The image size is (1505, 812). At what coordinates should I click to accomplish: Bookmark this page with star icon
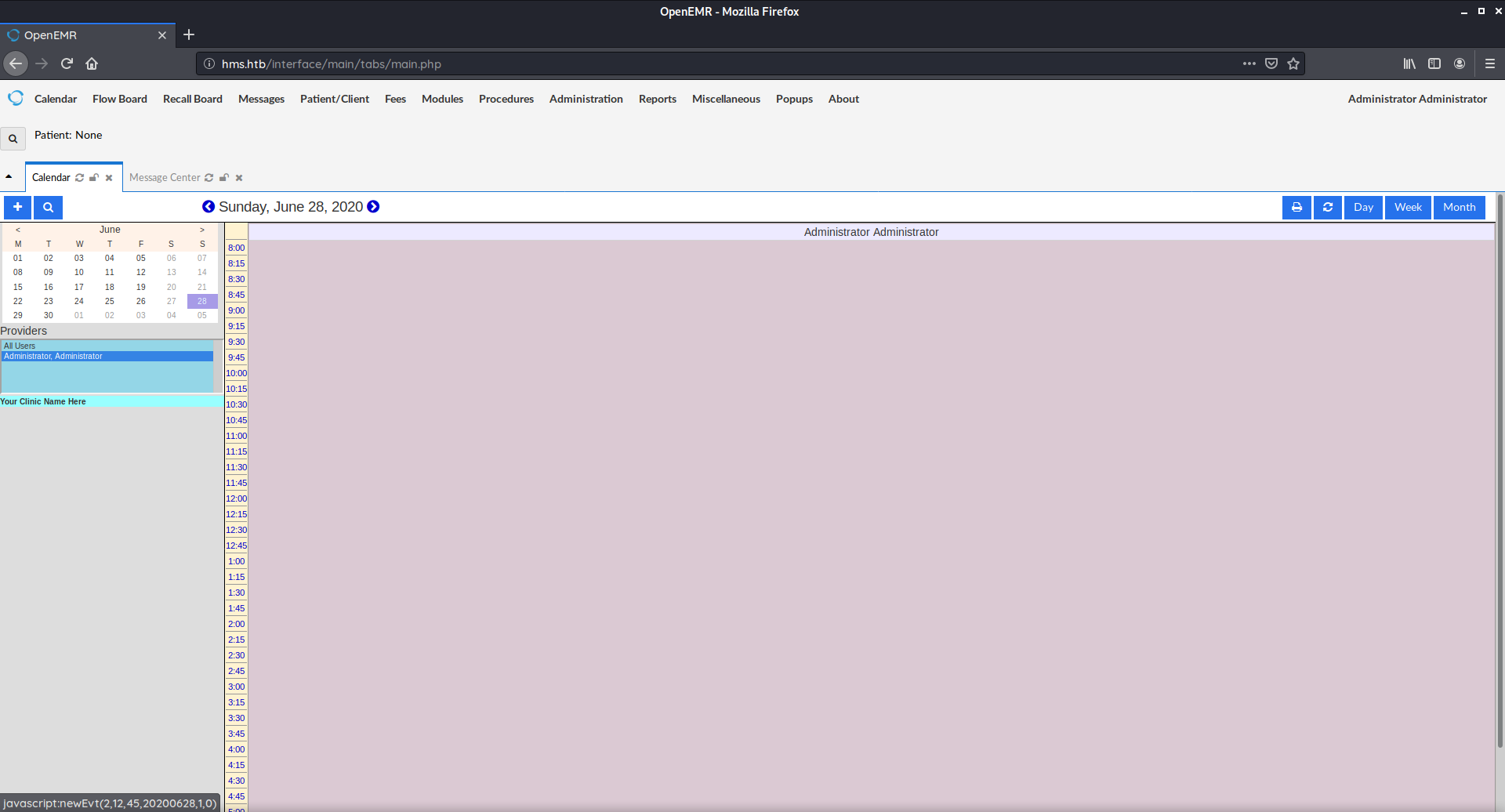(x=1293, y=63)
